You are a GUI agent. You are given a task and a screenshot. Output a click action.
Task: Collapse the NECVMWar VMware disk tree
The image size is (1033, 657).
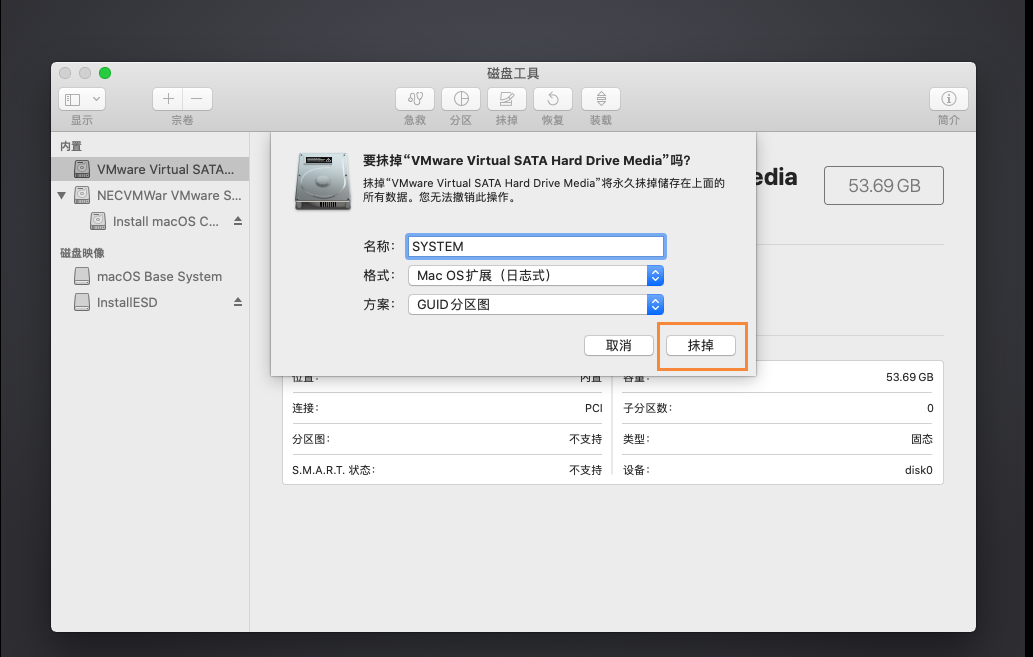click(61, 196)
